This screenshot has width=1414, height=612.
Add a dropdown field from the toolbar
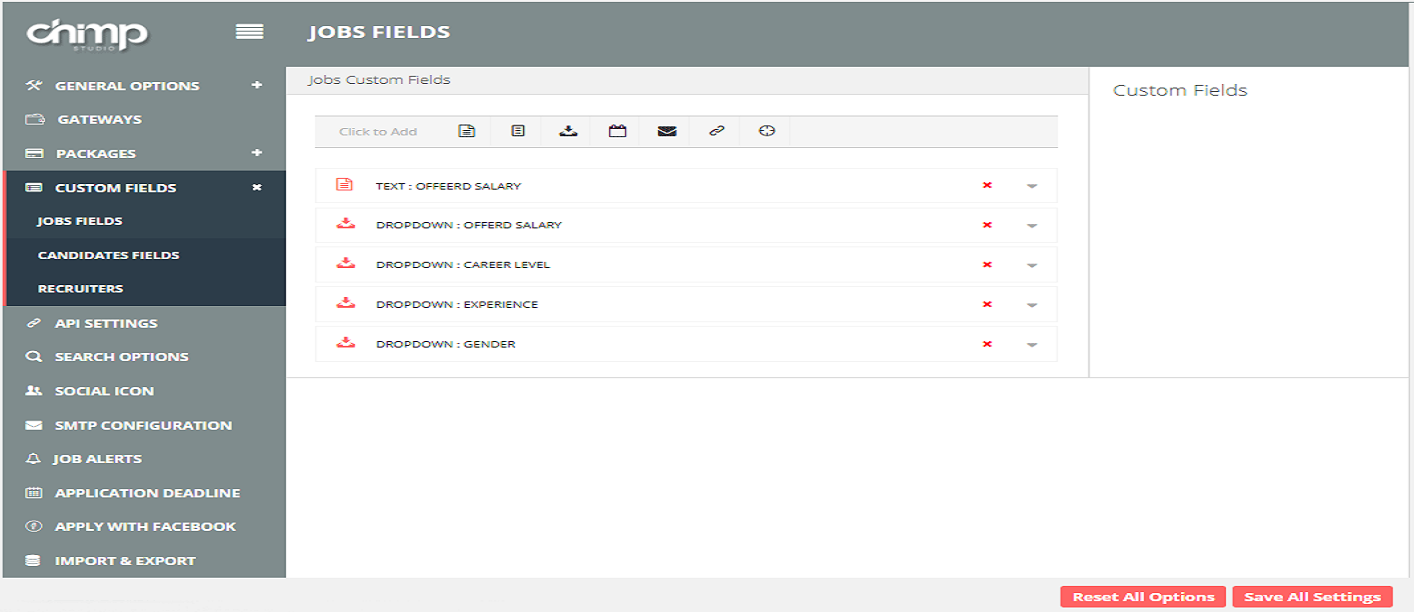[568, 131]
